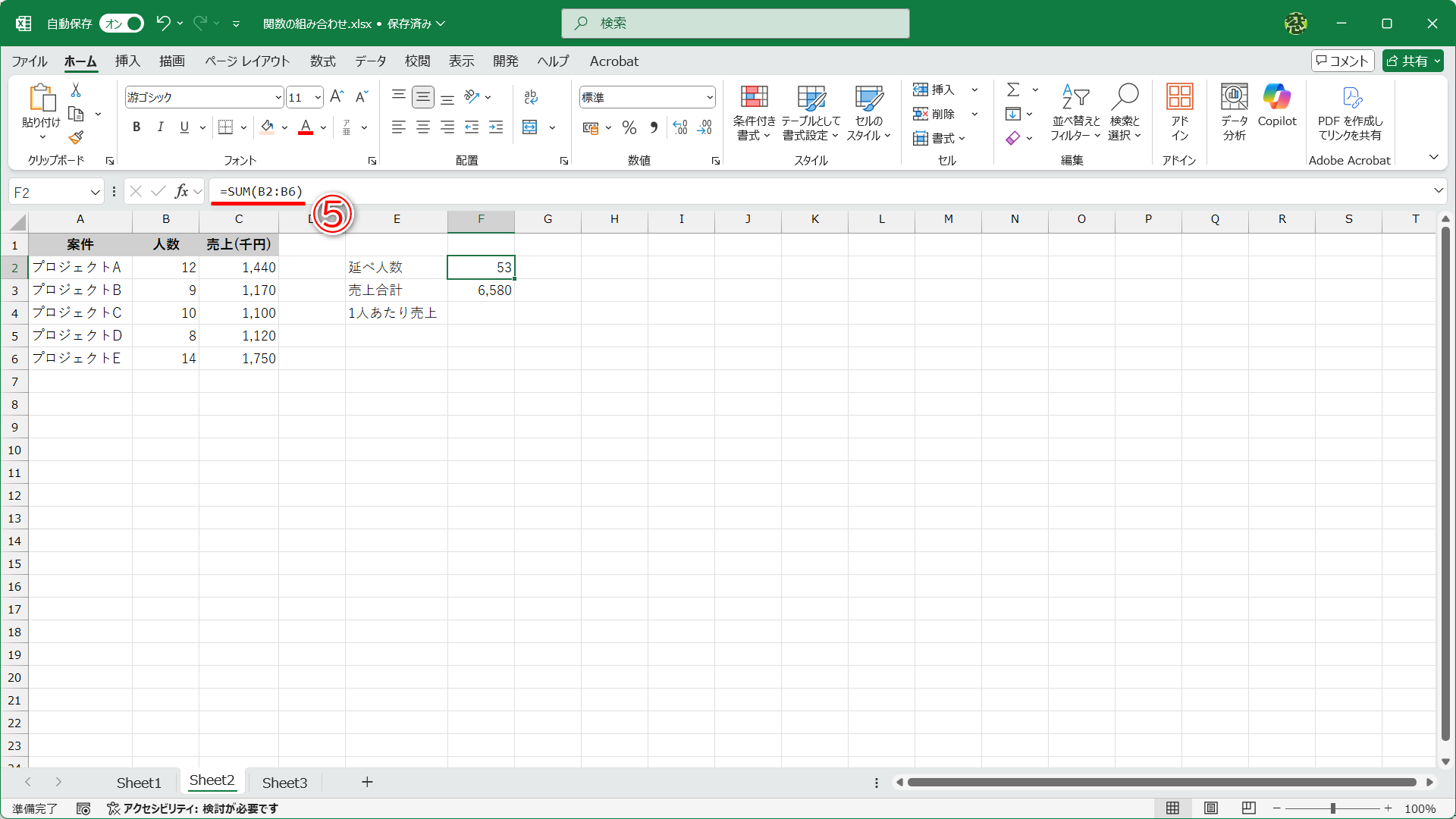Expand the number format combo box
Viewport: 1456px width, 819px height.
tap(710, 97)
